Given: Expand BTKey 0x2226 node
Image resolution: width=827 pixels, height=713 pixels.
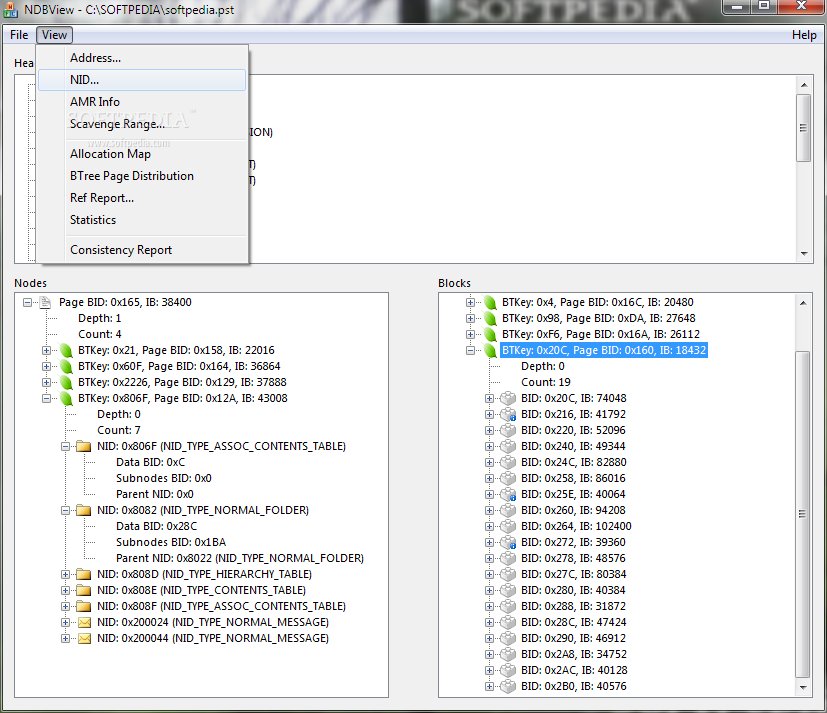Looking at the screenshot, I should pos(46,382).
